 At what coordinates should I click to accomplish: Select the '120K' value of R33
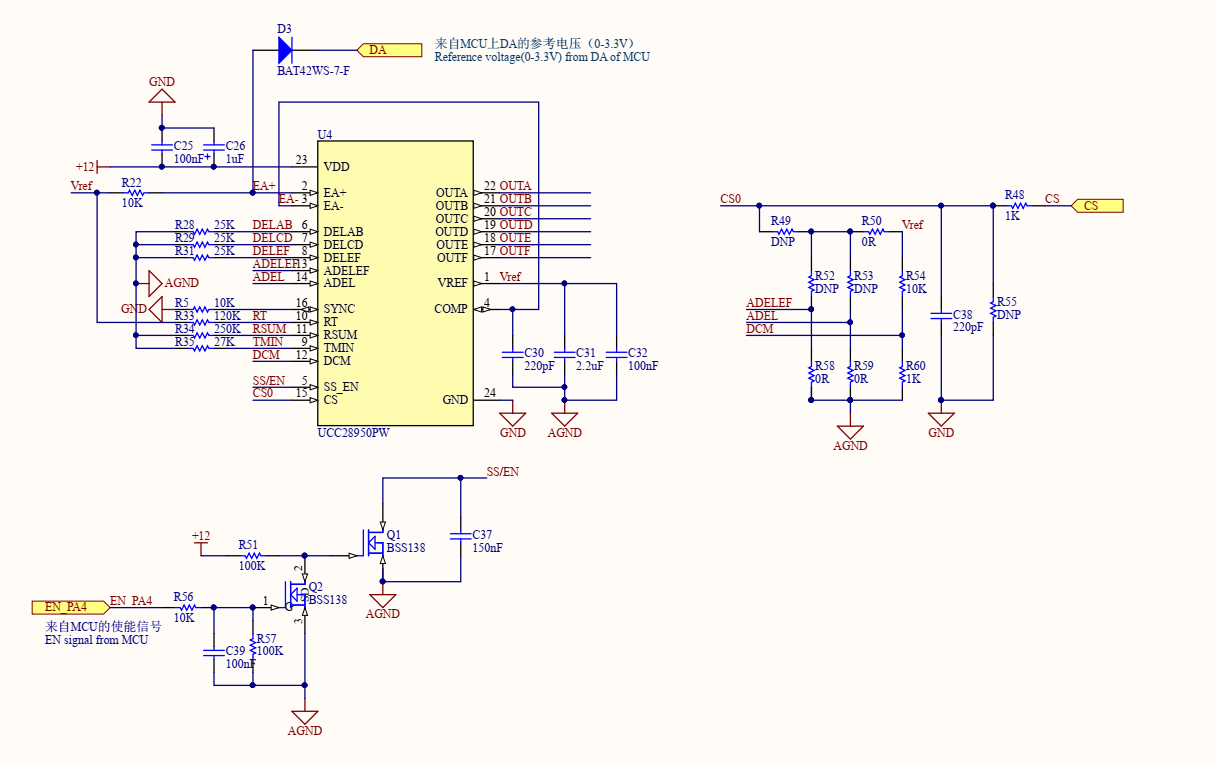(x=227, y=316)
